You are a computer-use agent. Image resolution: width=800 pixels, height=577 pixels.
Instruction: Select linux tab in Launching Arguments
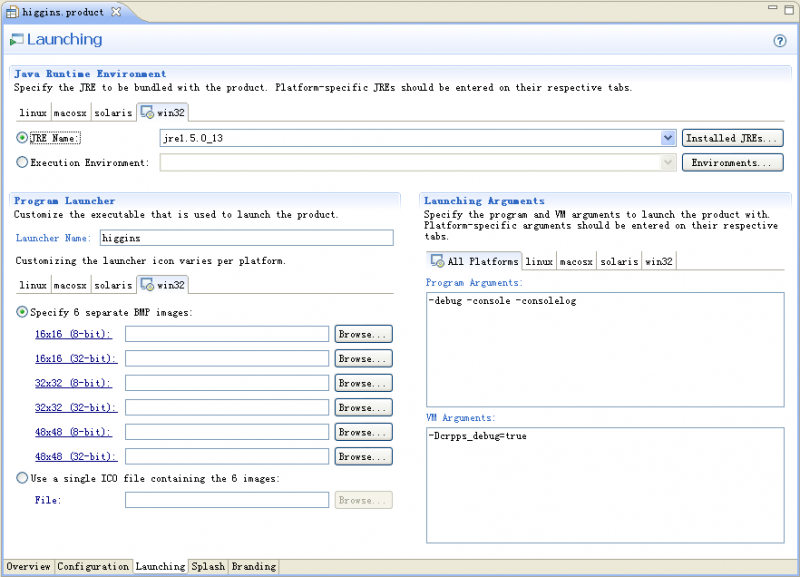click(539, 262)
